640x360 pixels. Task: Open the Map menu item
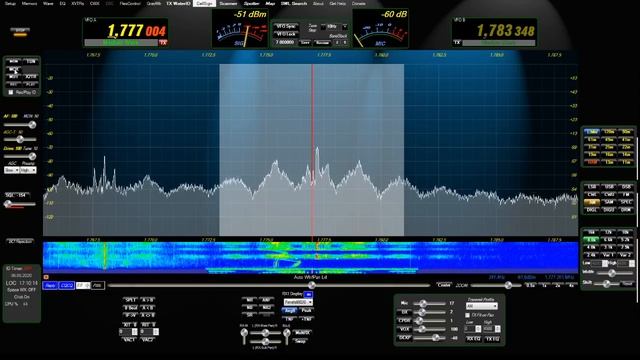coord(270,4)
